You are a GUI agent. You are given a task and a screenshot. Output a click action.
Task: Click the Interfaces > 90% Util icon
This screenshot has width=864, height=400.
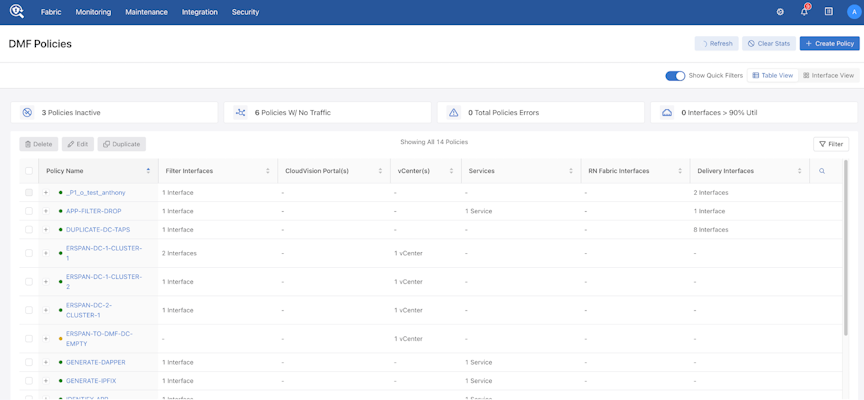click(667, 112)
